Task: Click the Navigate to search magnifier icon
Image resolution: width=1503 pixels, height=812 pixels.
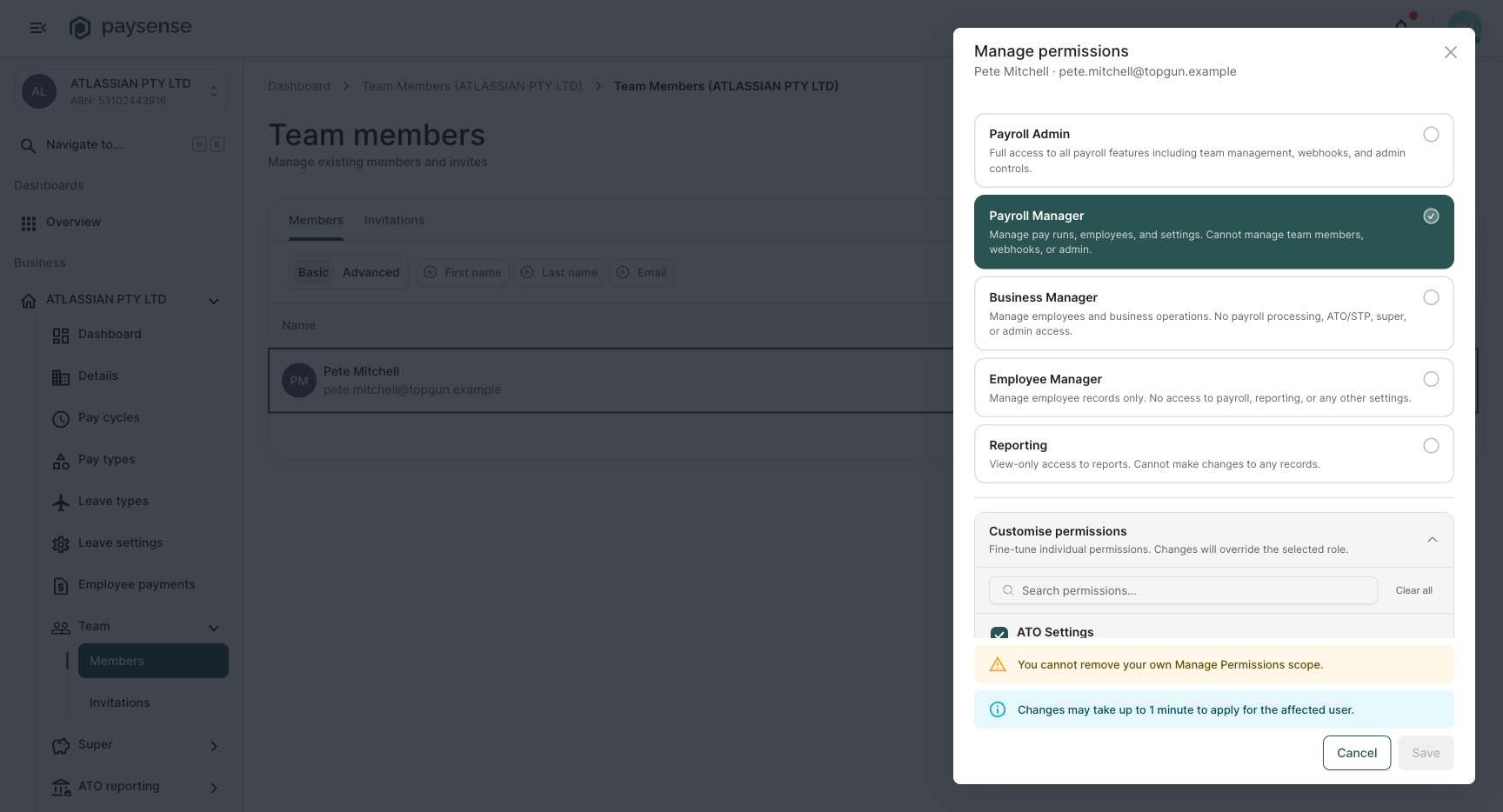Action: click(29, 145)
